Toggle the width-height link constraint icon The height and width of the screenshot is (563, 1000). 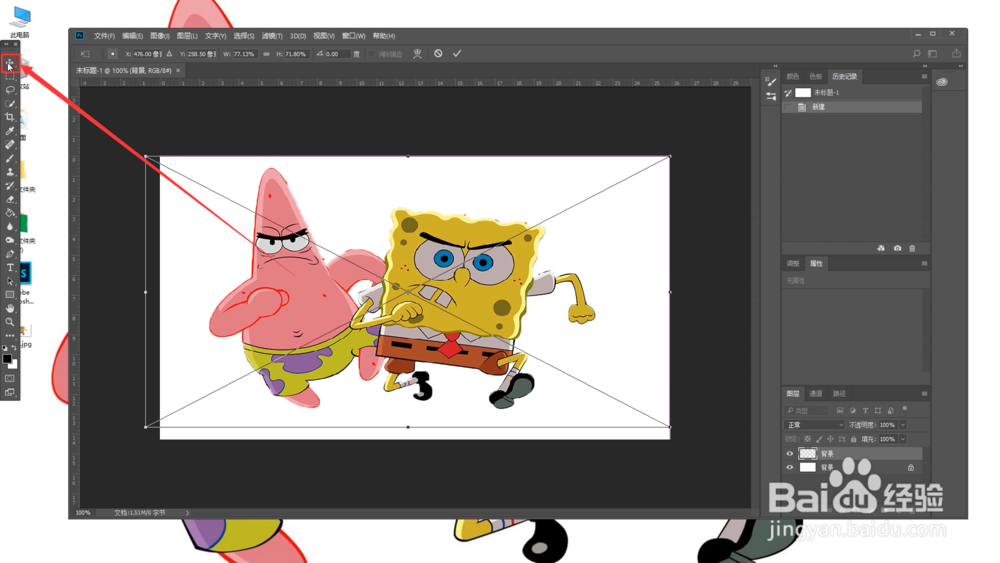pos(267,54)
